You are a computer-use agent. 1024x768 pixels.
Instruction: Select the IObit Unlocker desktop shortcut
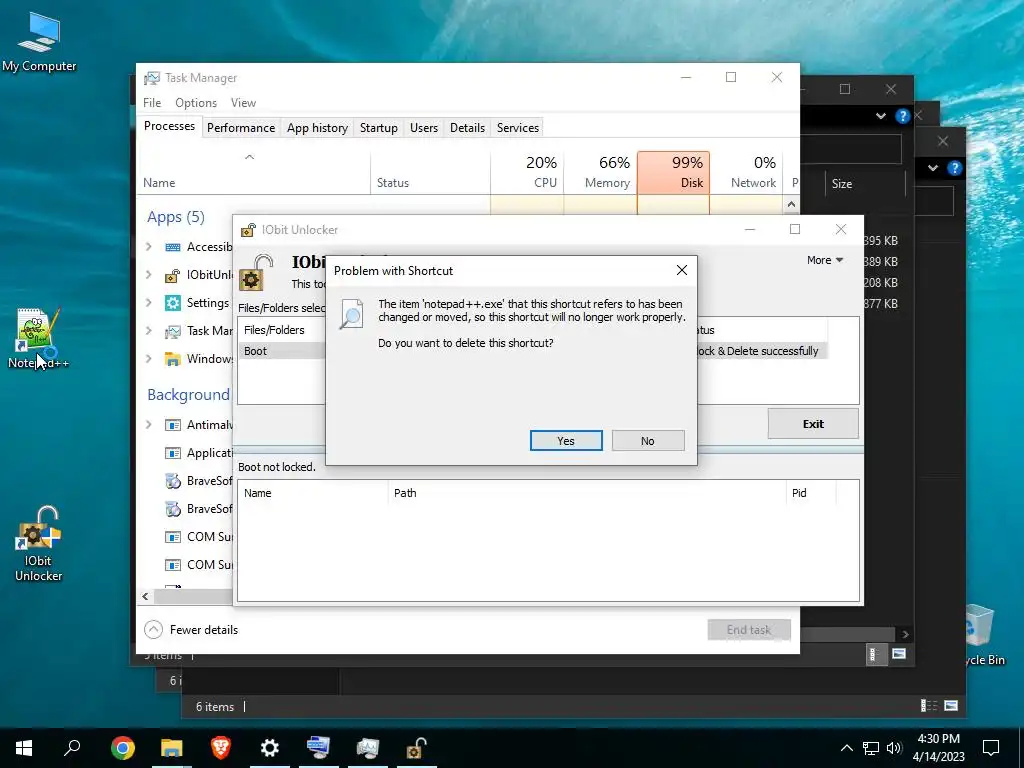click(x=38, y=543)
